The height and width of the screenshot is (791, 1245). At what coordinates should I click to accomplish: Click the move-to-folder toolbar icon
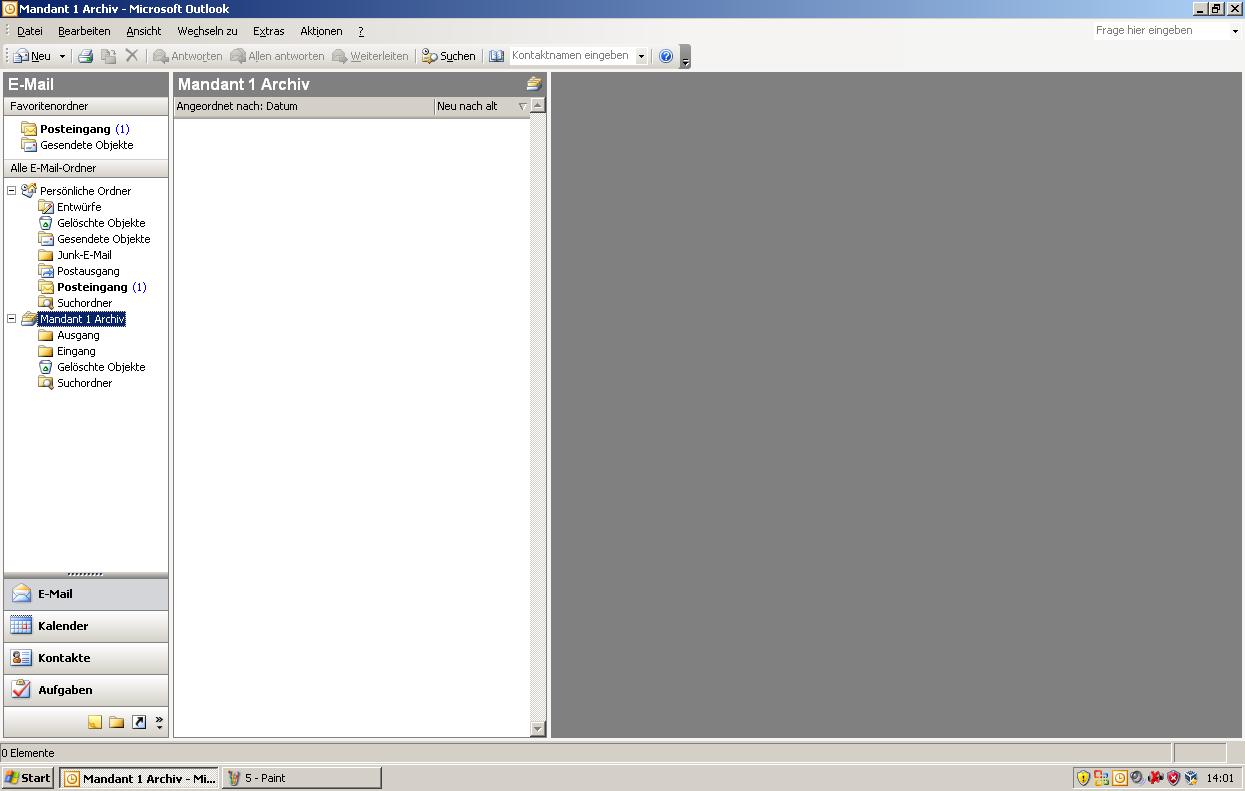tap(109, 56)
